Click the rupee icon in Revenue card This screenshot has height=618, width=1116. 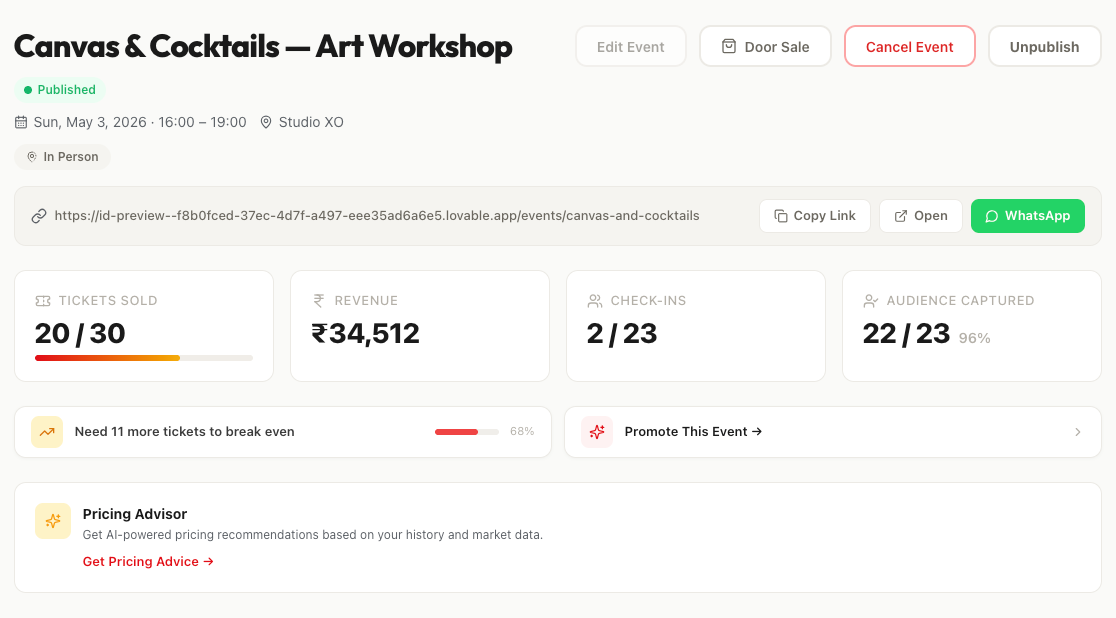click(319, 300)
